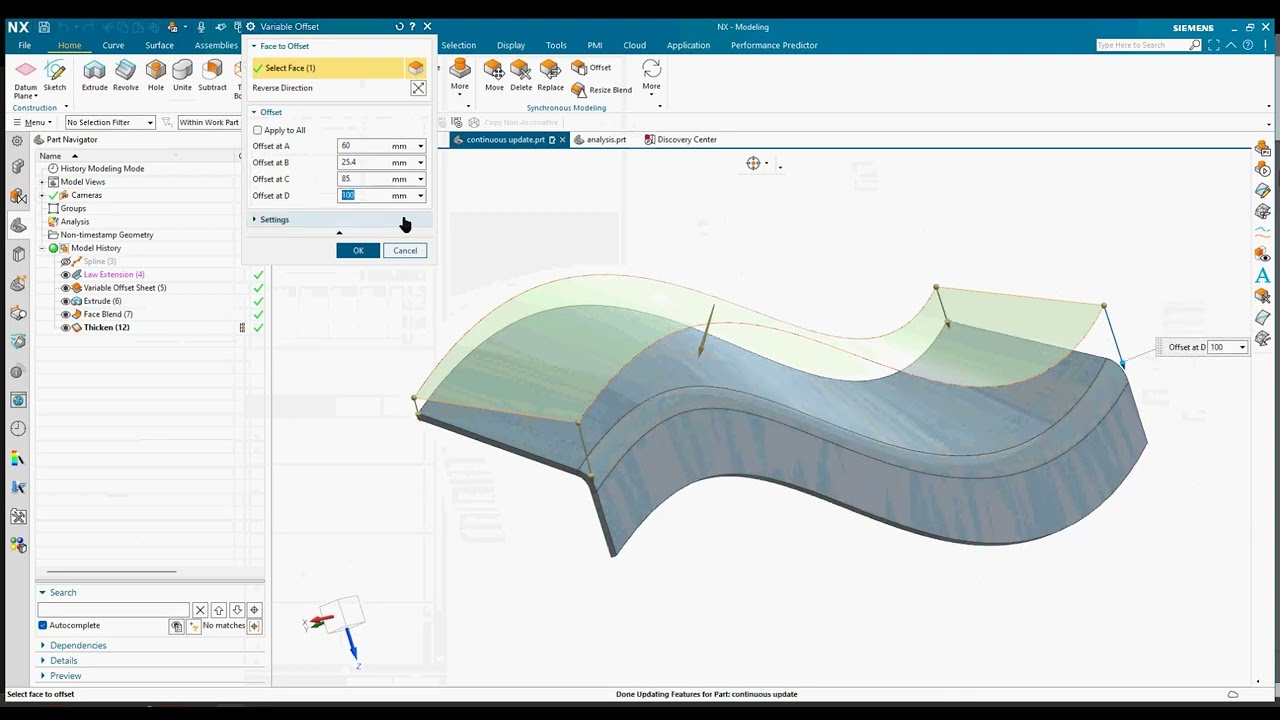Hide the Variable Offset Sheet (5) feature
Image resolution: width=1280 pixels, height=720 pixels.
click(65, 288)
